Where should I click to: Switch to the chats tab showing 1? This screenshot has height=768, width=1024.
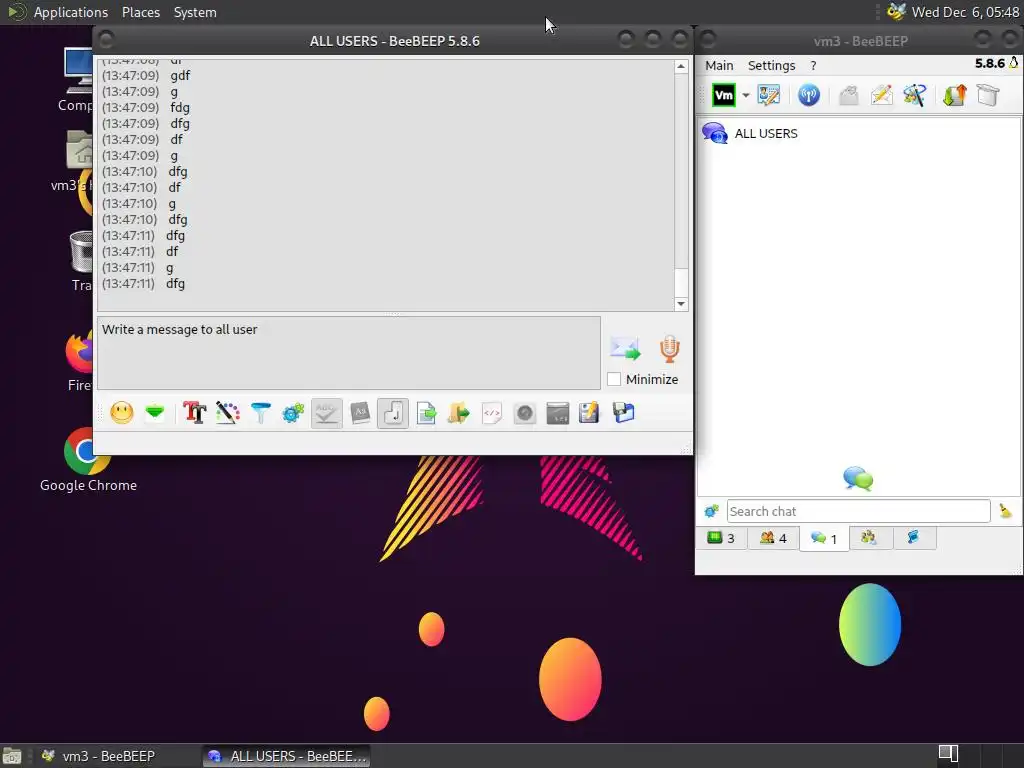pyautogui.click(x=824, y=539)
